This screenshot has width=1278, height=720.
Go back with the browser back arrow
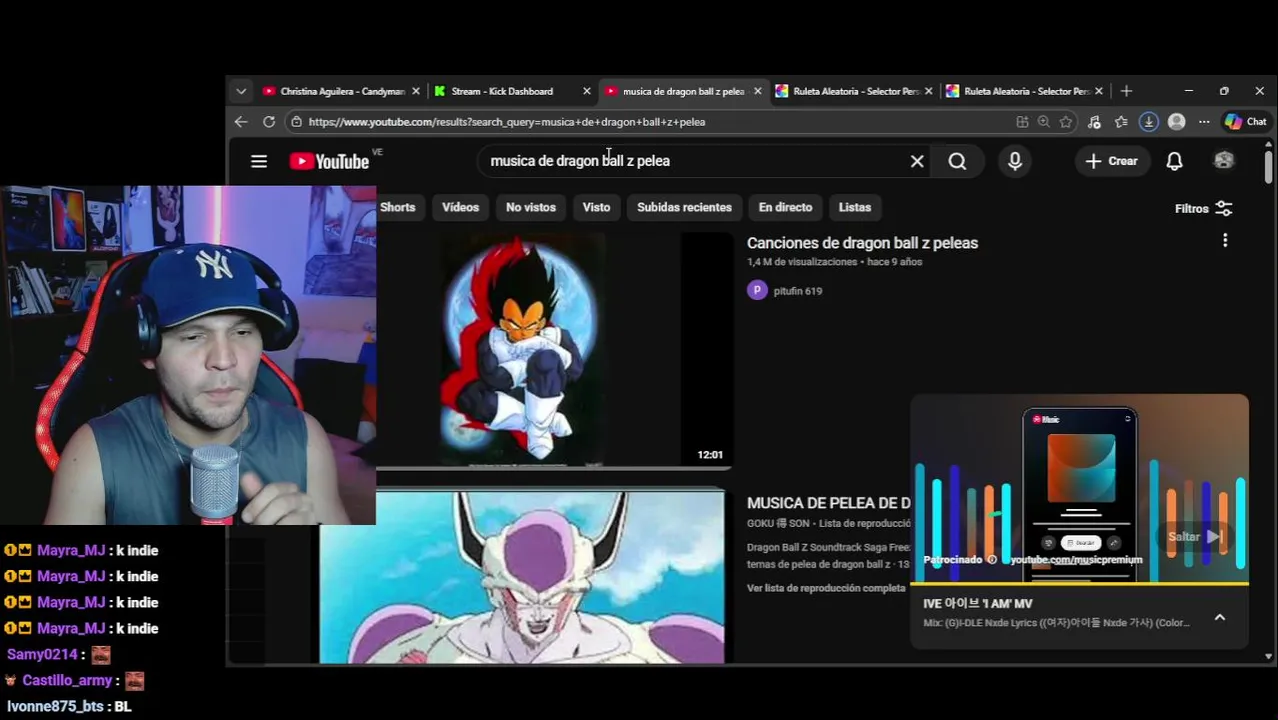click(x=241, y=122)
